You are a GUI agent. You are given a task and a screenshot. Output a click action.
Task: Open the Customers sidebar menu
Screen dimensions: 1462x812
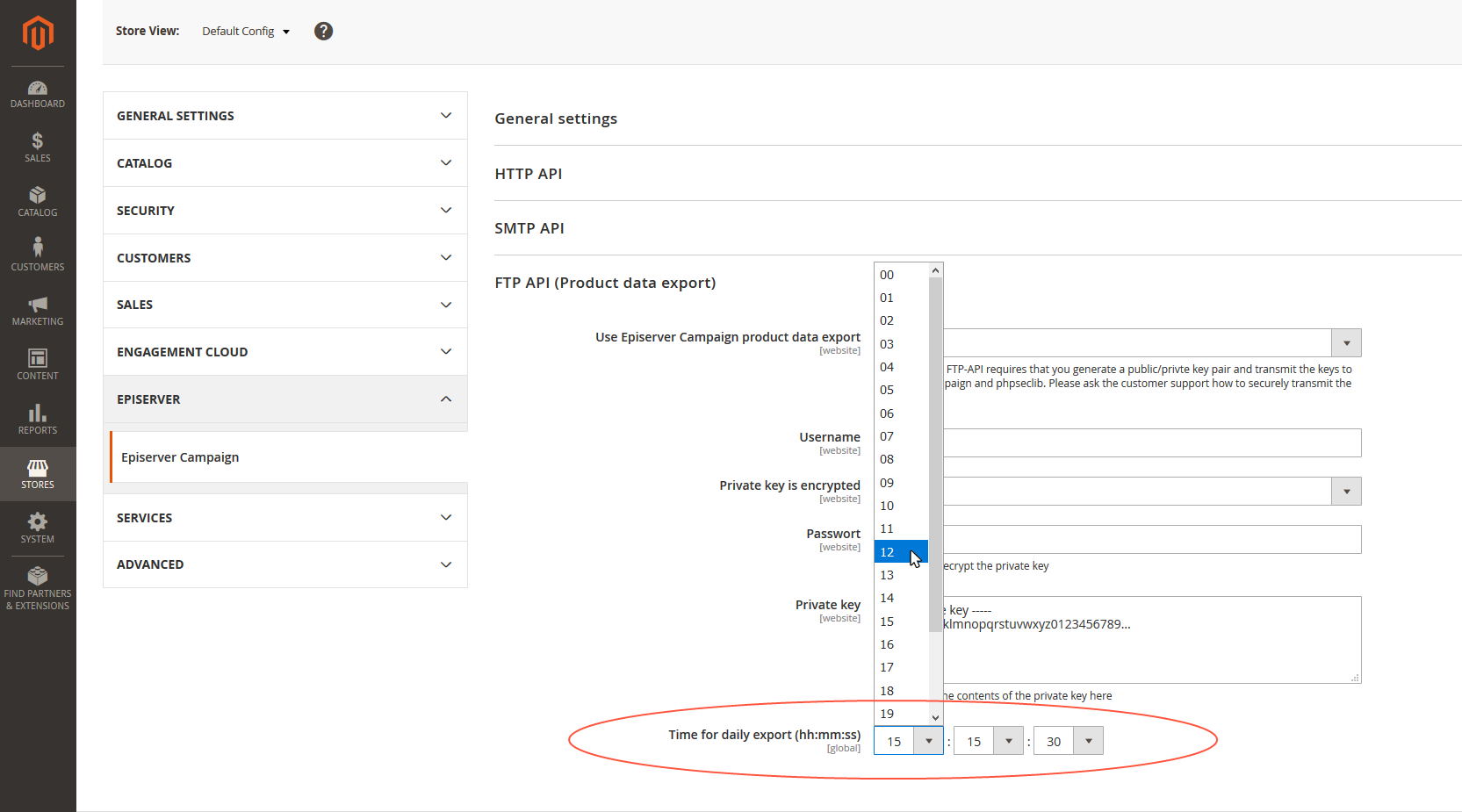point(38,255)
